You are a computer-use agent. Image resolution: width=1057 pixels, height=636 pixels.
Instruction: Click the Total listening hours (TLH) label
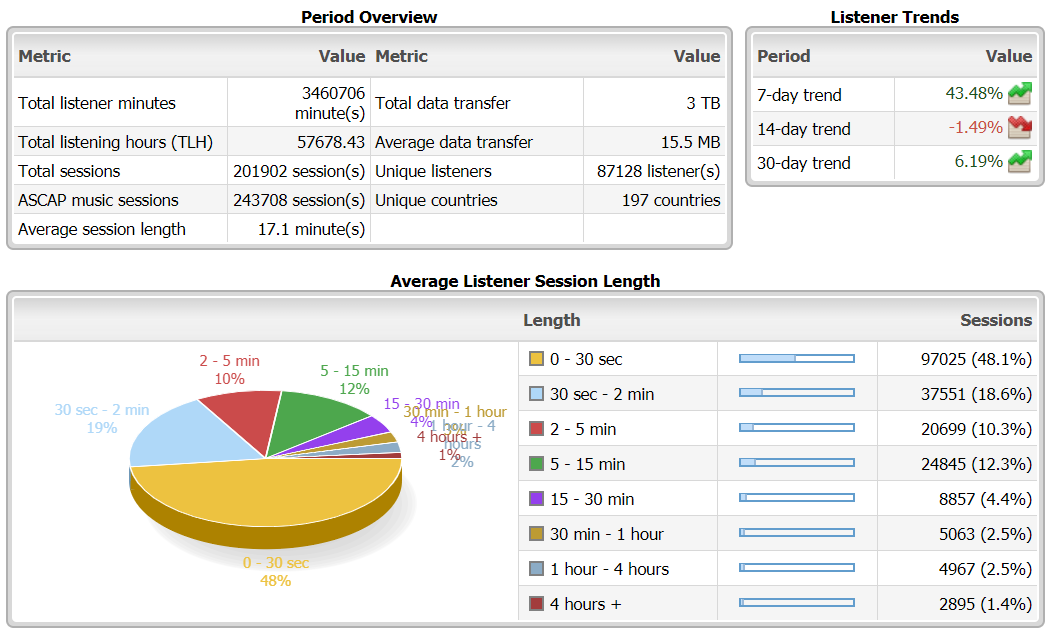pos(115,142)
